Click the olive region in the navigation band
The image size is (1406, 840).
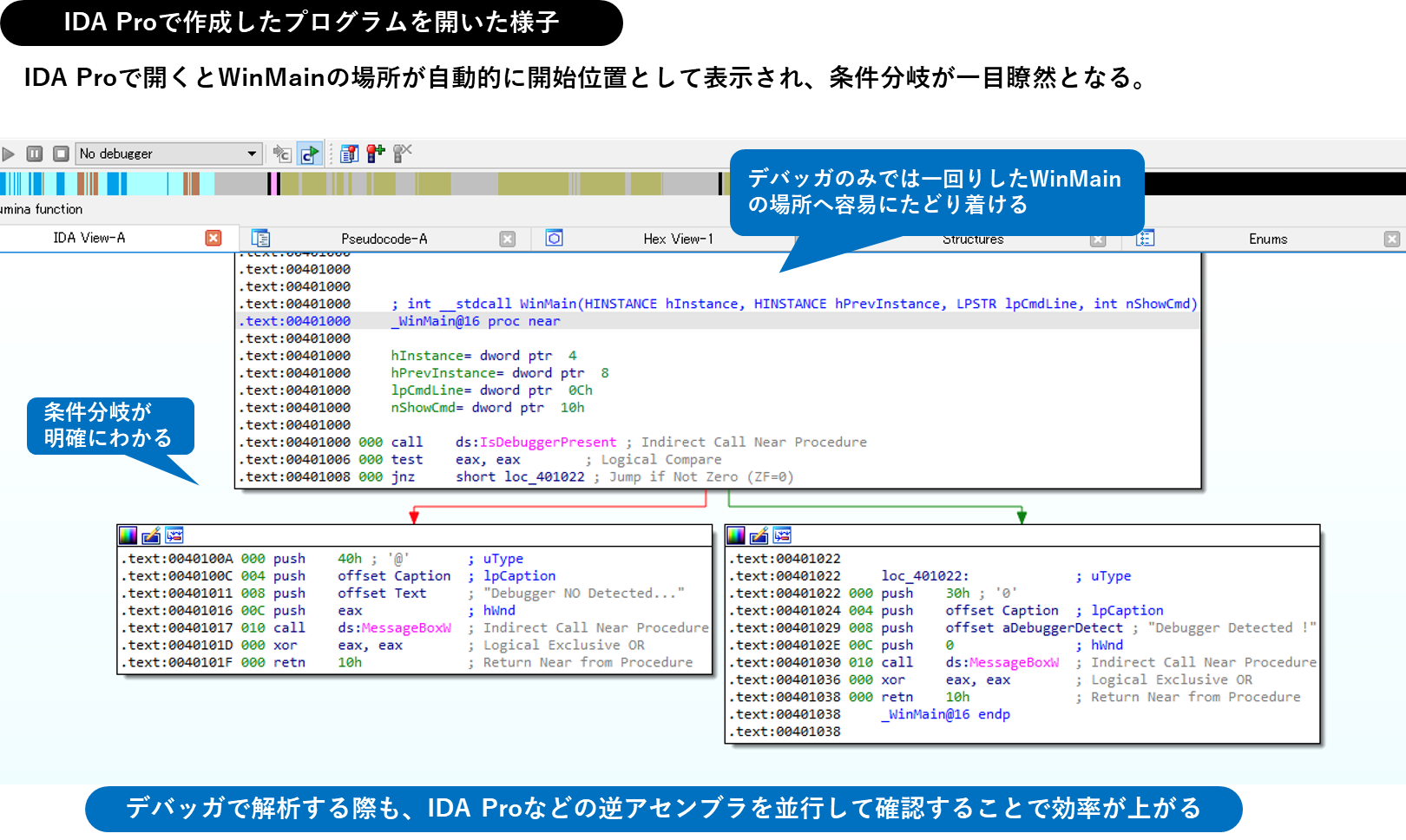(x=533, y=183)
